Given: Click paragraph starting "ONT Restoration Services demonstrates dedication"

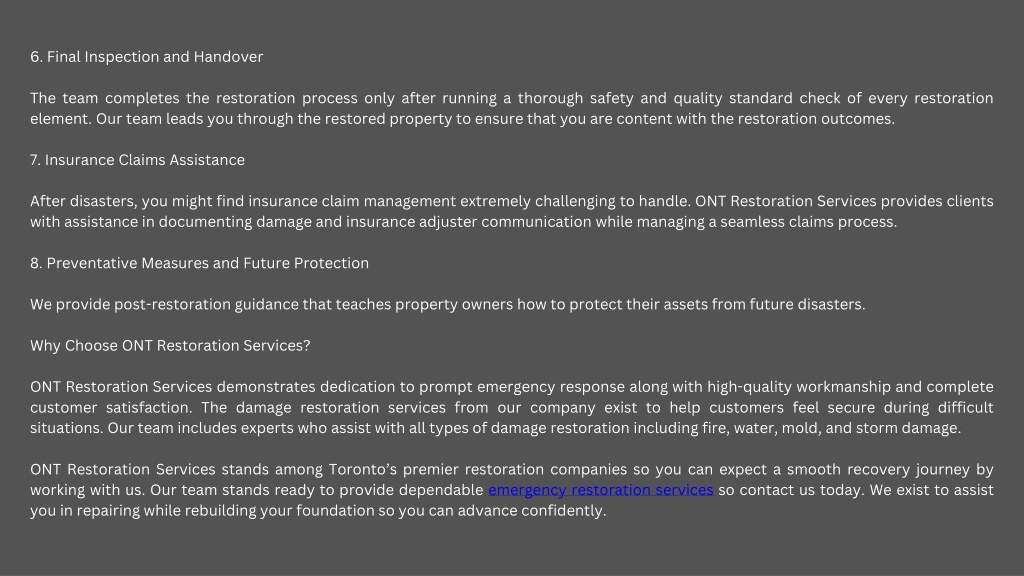Looking at the screenshot, I should [511, 408].
